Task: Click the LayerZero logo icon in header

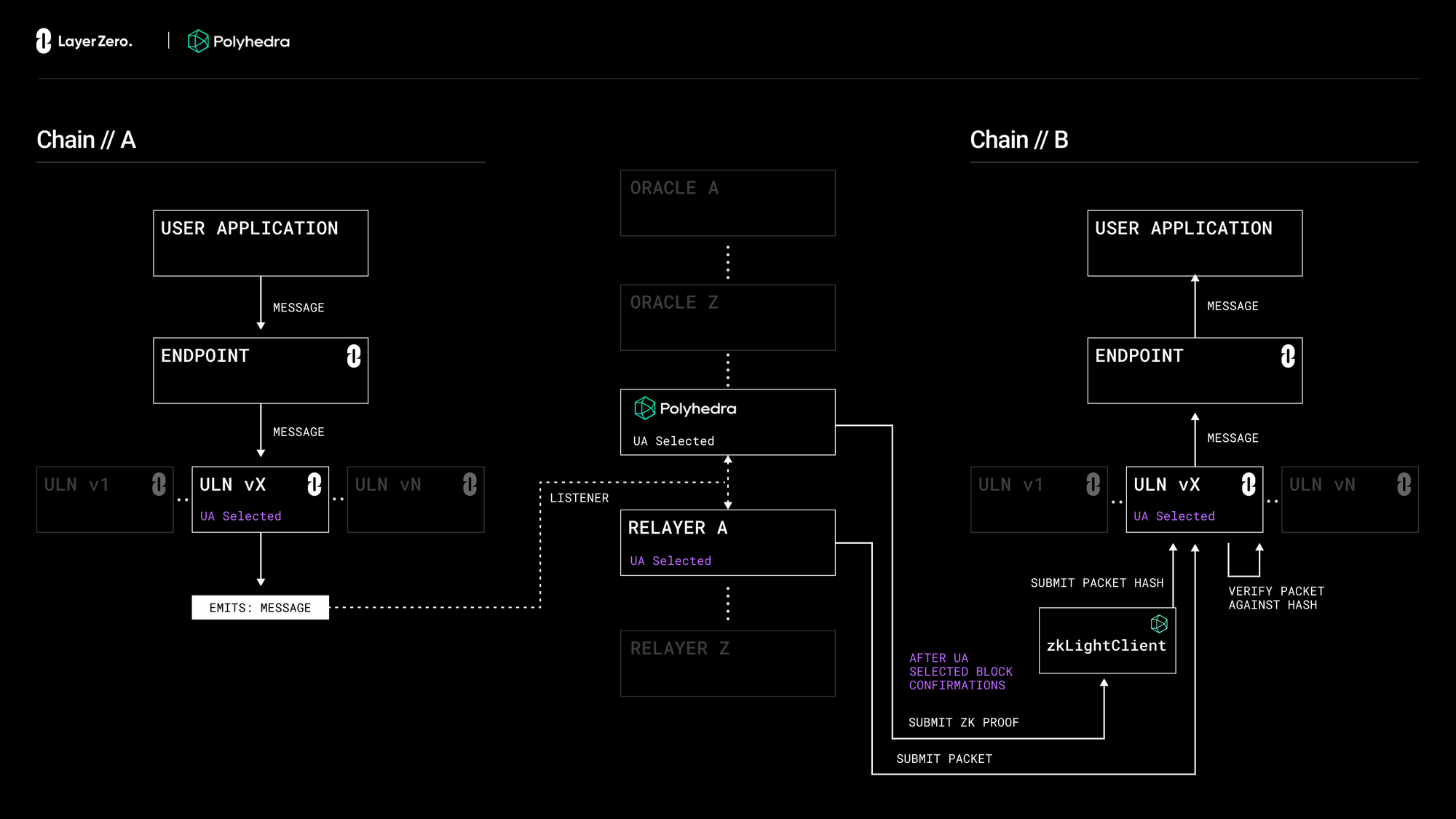Action: 44,41
